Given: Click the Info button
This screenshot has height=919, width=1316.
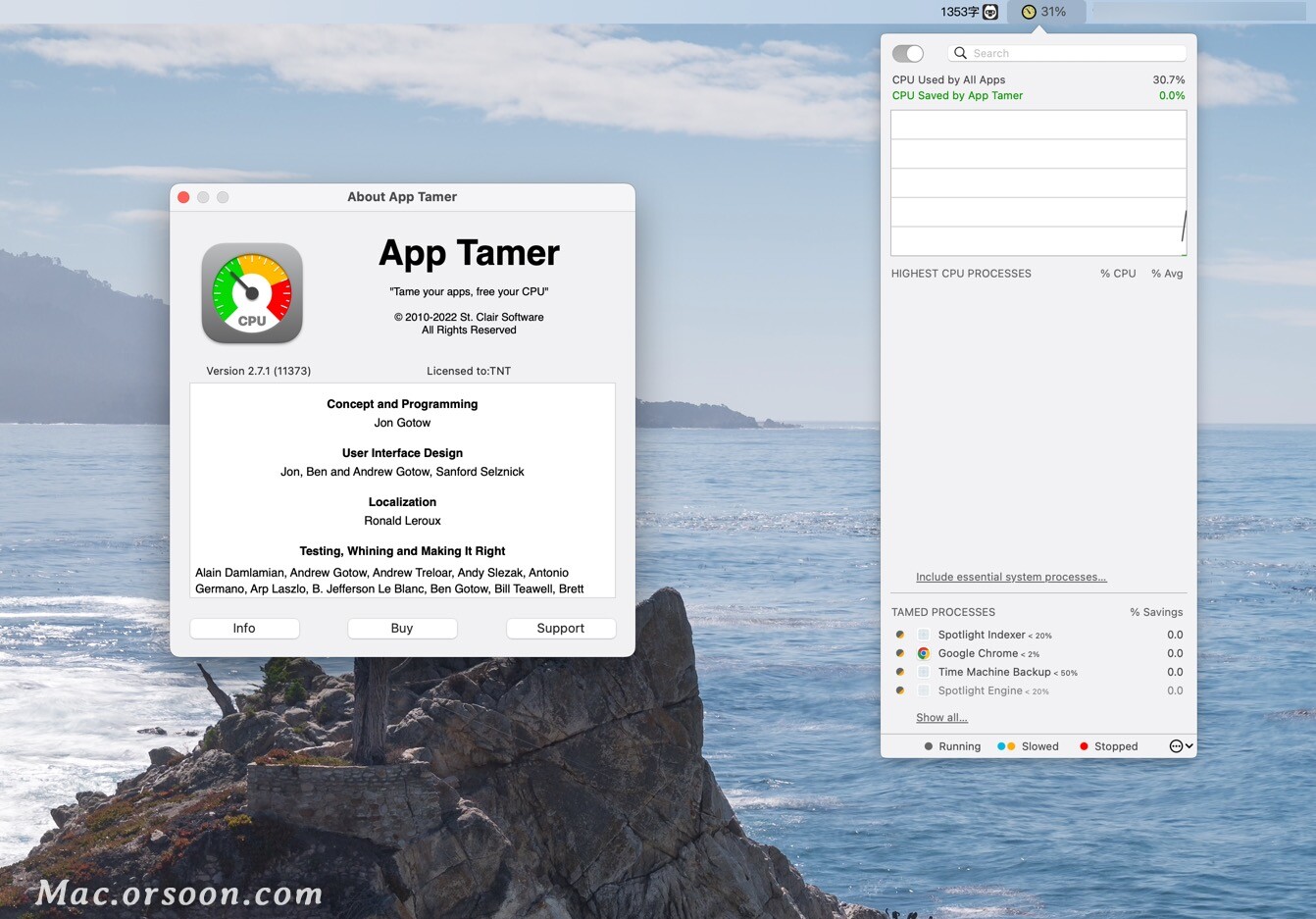Looking at the screenshot, I should point(244,628).
